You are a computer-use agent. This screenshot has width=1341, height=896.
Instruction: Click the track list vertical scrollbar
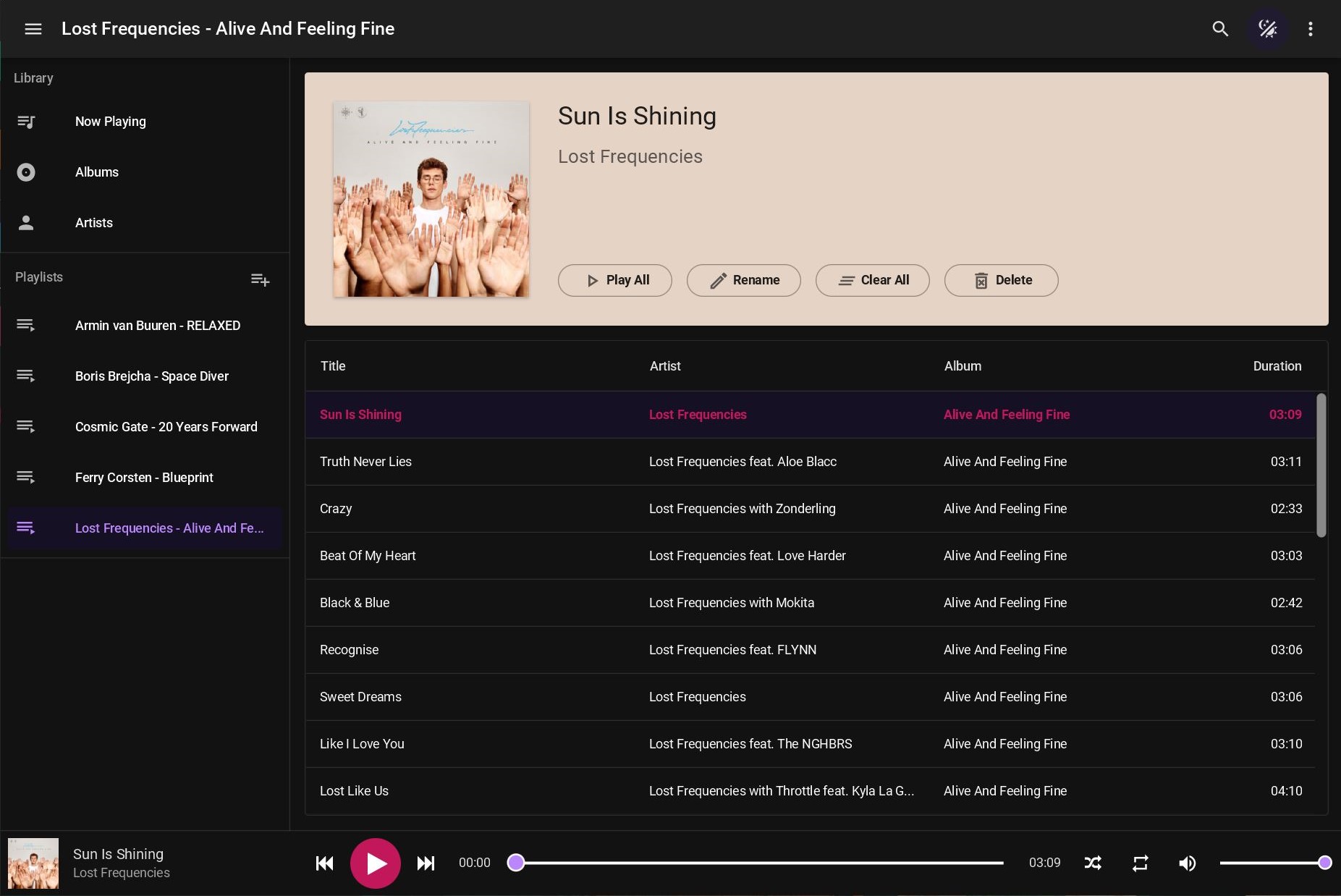[x=1321, y=465]
